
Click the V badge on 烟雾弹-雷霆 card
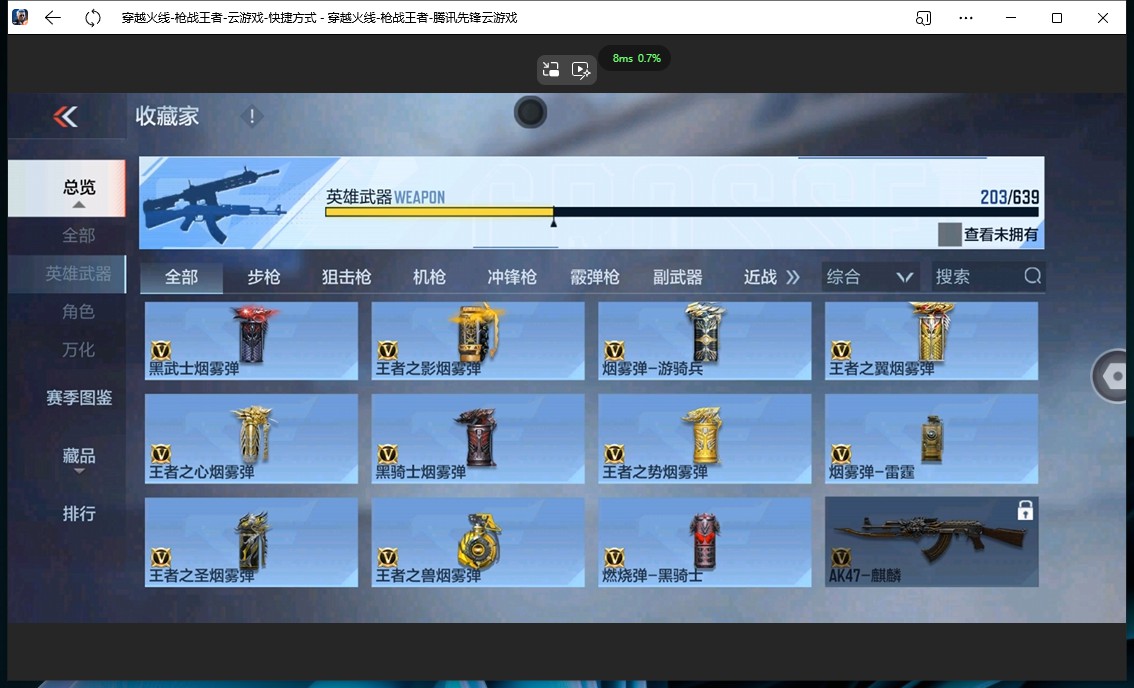(x=840, y=454)
